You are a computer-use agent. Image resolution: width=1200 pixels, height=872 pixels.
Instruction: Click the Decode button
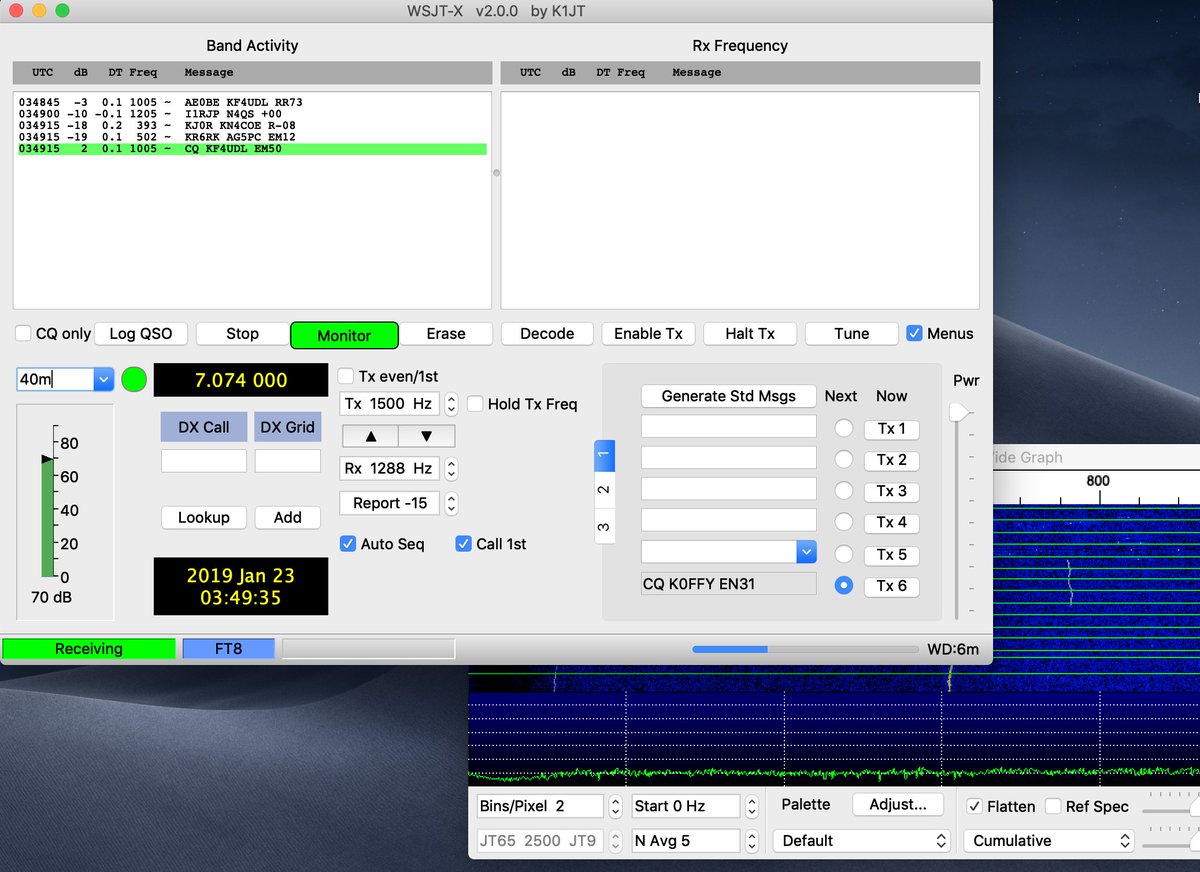point(547,334)
